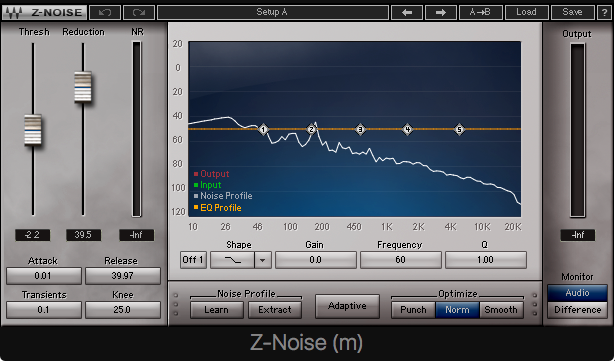The height and width of the screenshot is (361, 615).
Task: Click the Gain field showing 0.0
Action: (x=316, y=260)
